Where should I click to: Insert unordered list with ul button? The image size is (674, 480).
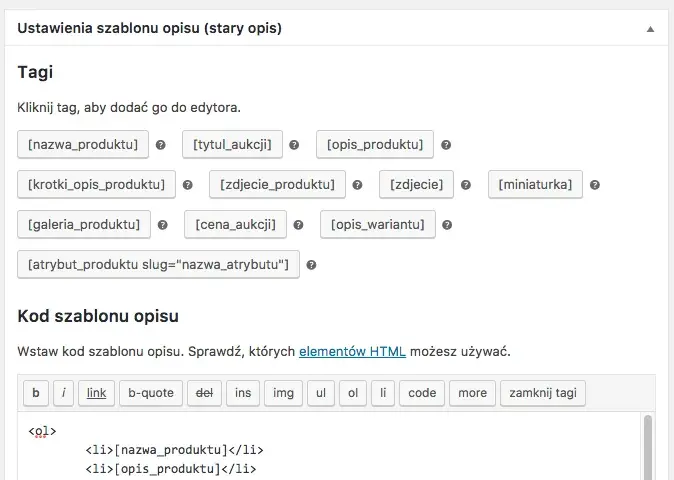point(321,393)
